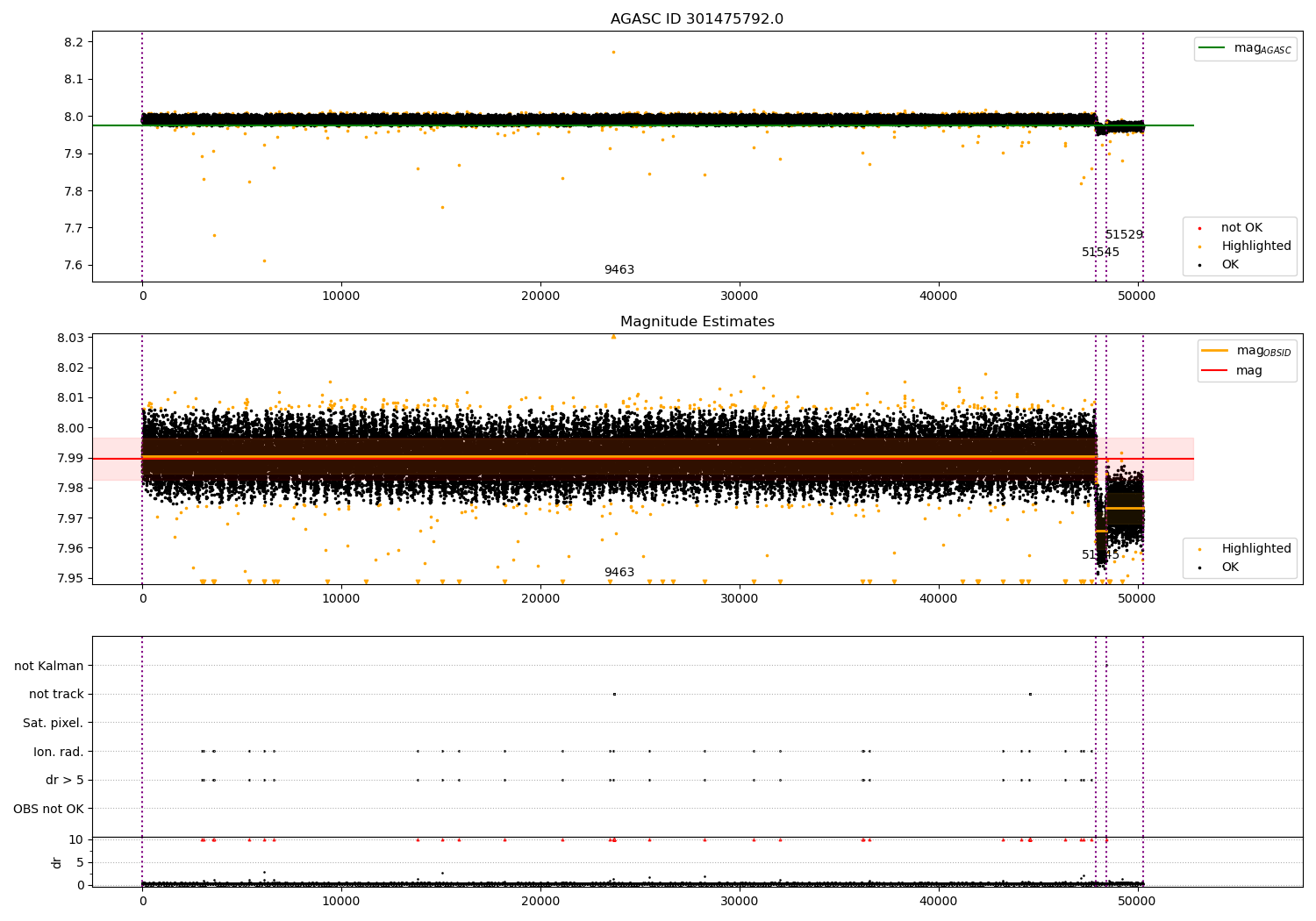Click the 'Ion. rad.' y-axis label
The image size is (1316, 921).
pyautogui.click(x=59, y=752)
